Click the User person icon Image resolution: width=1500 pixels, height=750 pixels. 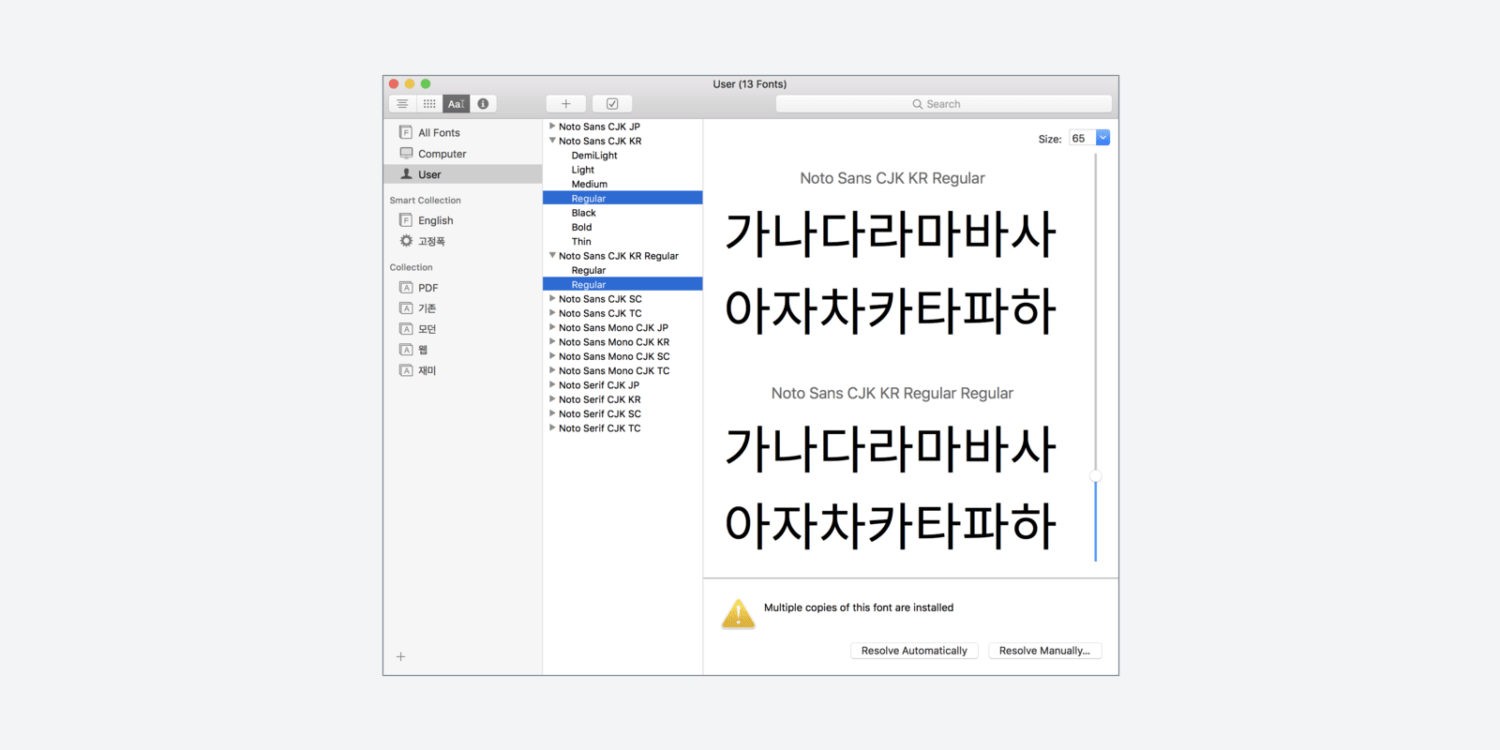tap(406, 174)
